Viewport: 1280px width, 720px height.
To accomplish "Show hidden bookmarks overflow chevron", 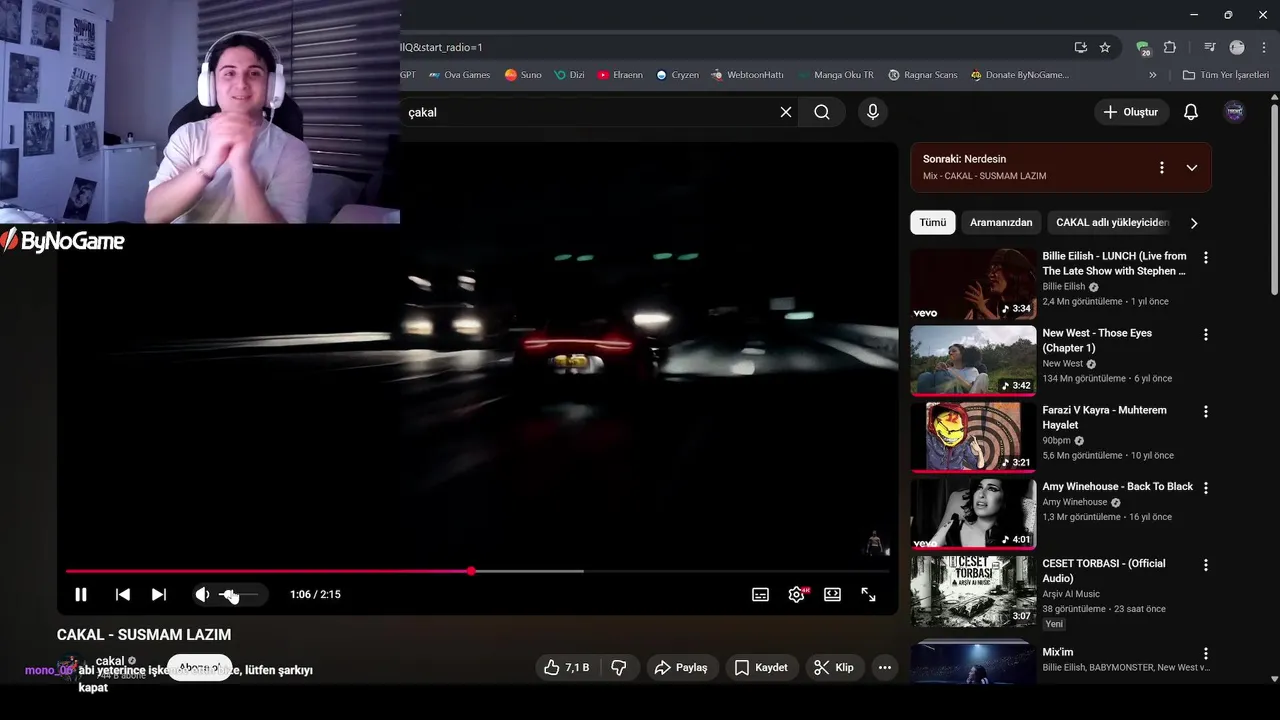I will [1152, 75].
